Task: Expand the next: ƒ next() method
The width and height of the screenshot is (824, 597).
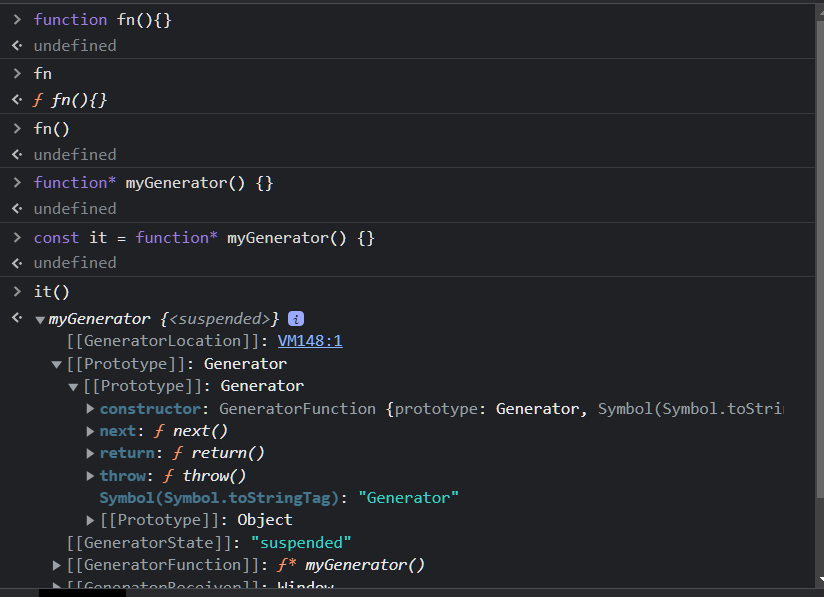Action: coord(91,431)
